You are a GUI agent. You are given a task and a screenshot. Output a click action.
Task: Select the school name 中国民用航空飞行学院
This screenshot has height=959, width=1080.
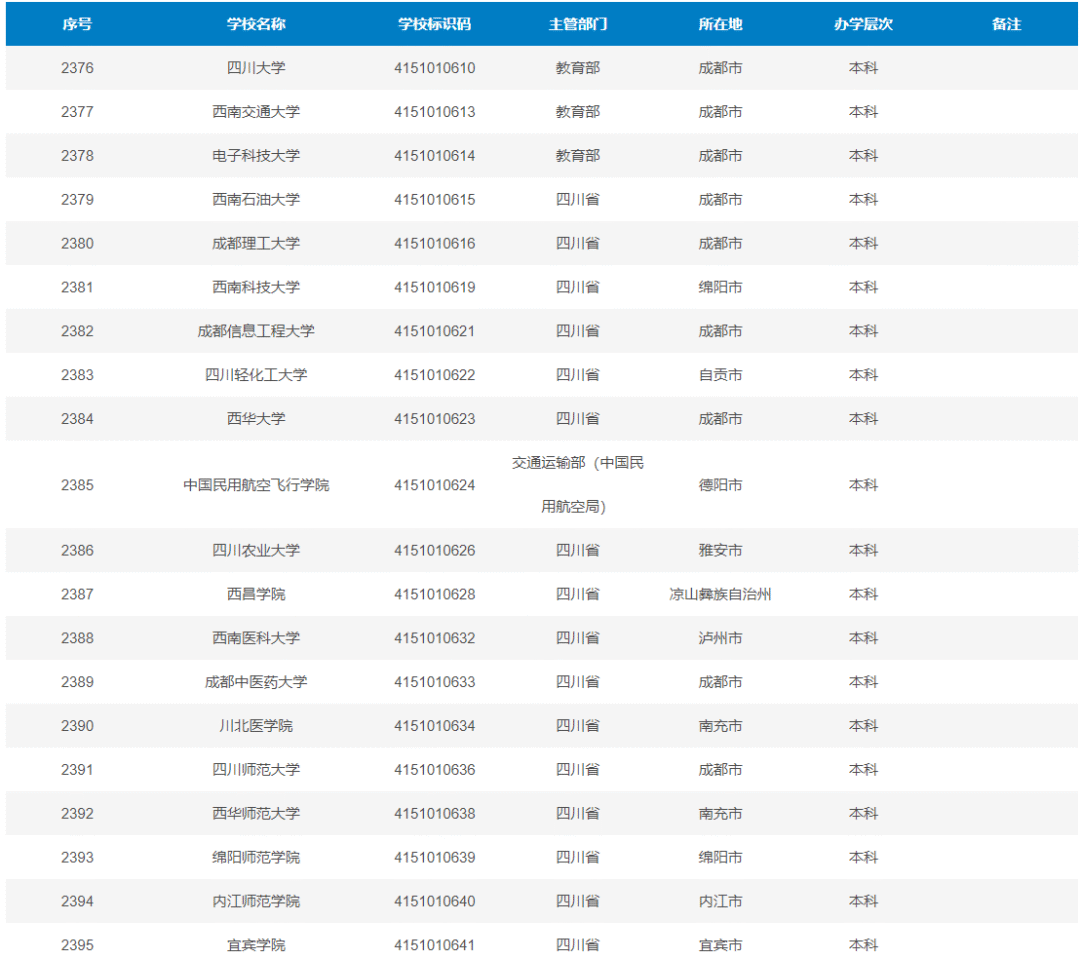[256, 485]
